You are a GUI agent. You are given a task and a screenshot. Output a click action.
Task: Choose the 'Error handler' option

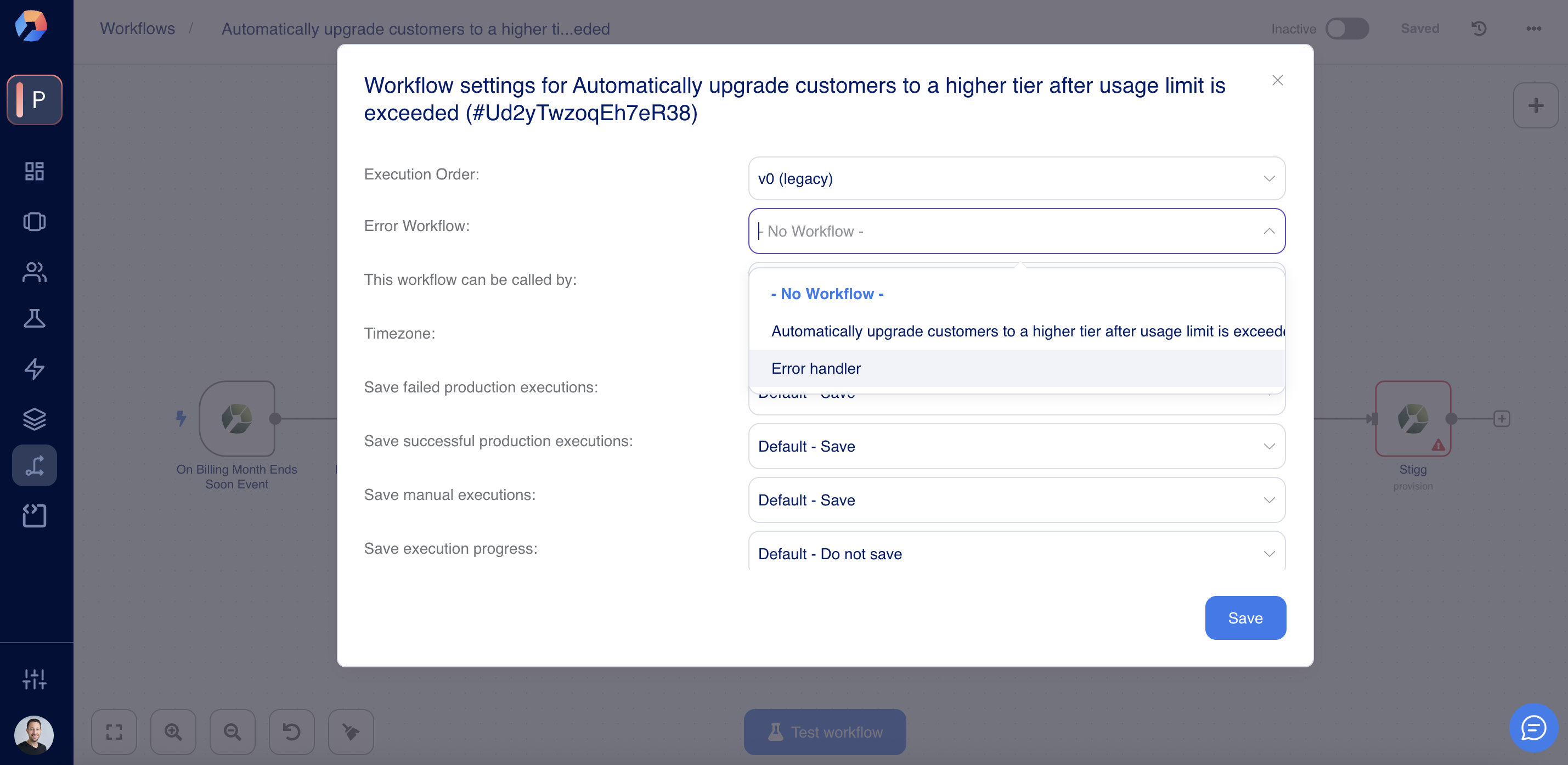pyautogui.click(x=1017, y=368)
